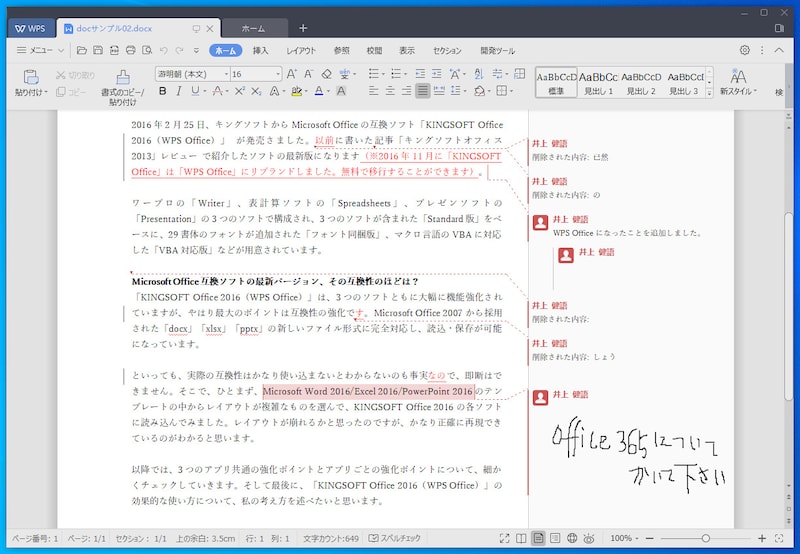The width and height of the screenshot is (800, 554).
Task: Click the zoom slider handle
Action: click(x=706, y=538)
